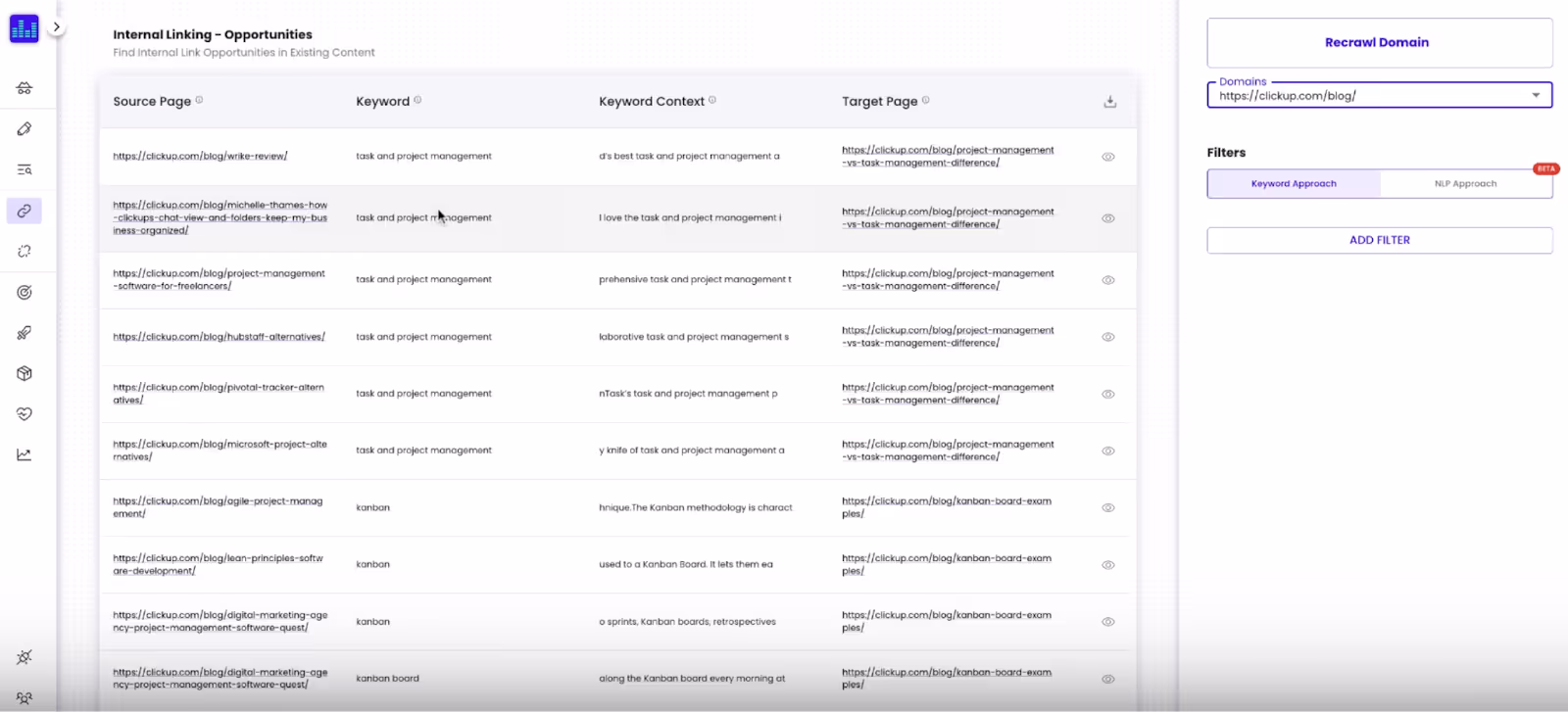Click the 'Internal Linking - Opportunities' heading
Image resolution: width=1568 pixels, height=712 pixels.
click(x=213, y=34)
